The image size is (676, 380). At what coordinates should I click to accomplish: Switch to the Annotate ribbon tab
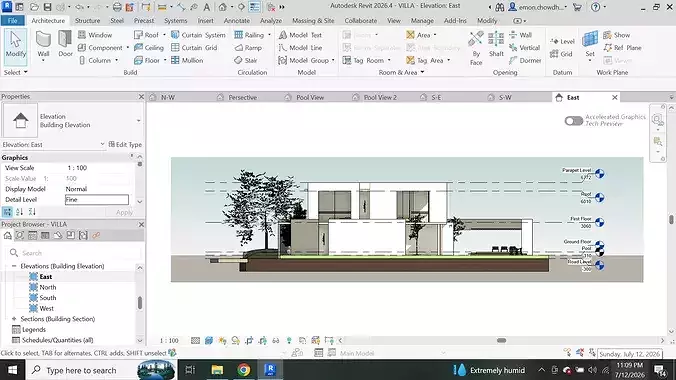(237, 21)
